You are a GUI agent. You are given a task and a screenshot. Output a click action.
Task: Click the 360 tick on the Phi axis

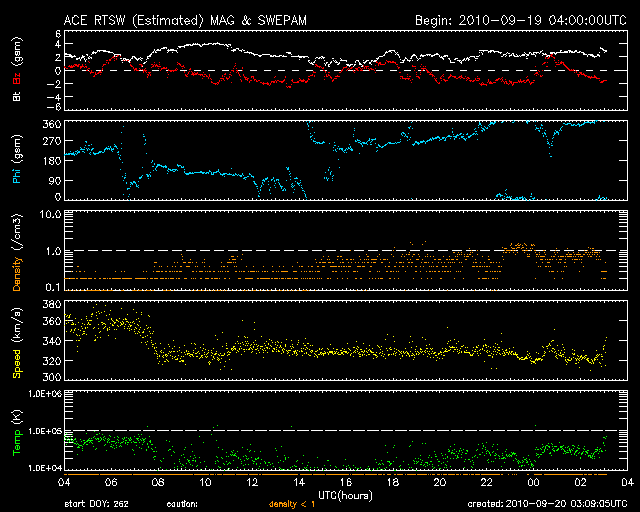pyautogui.click(x=52, y=124)
